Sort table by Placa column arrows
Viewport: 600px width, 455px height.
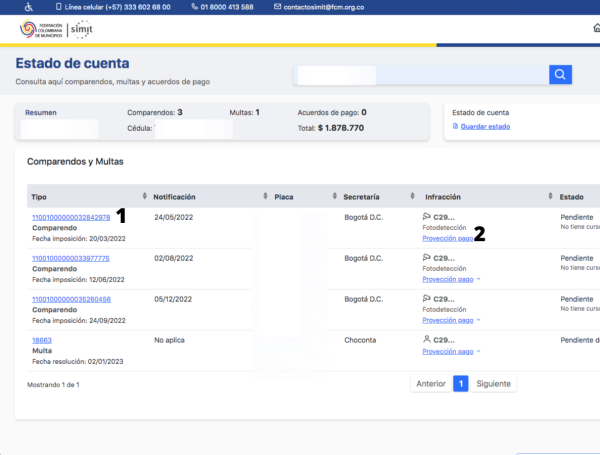tap(334, 196)
